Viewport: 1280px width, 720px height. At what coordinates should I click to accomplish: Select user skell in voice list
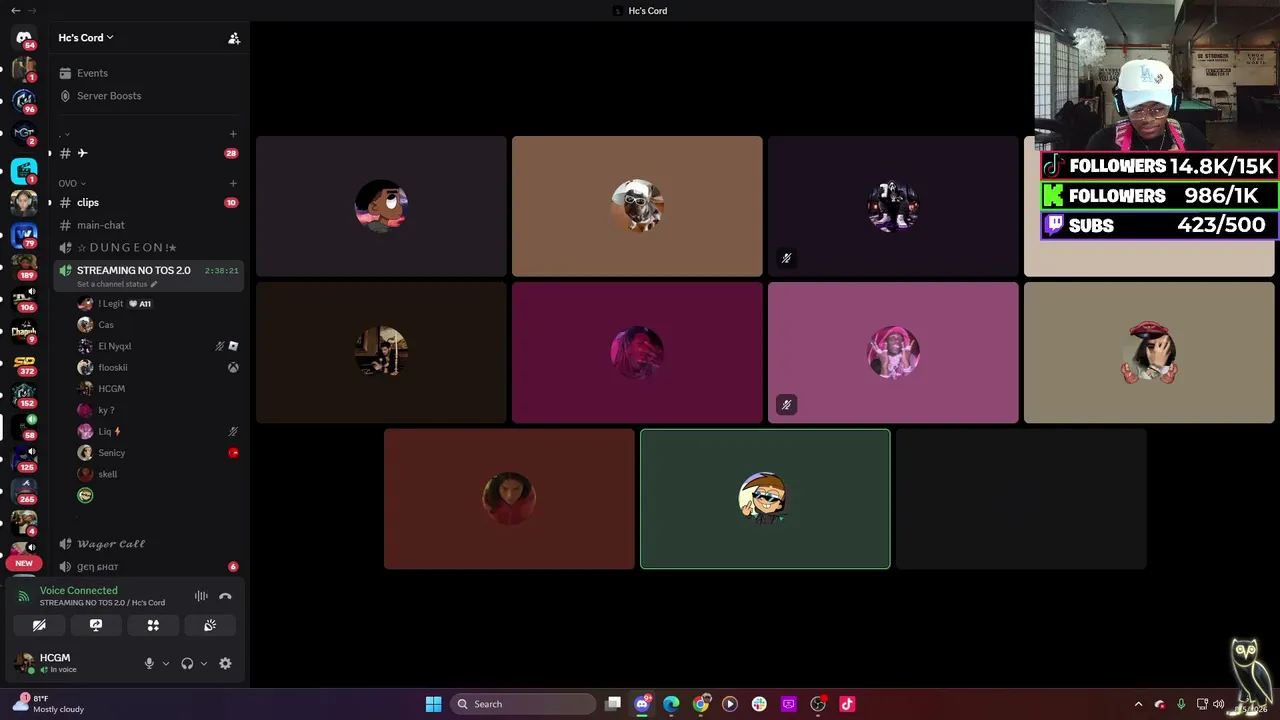158,474
